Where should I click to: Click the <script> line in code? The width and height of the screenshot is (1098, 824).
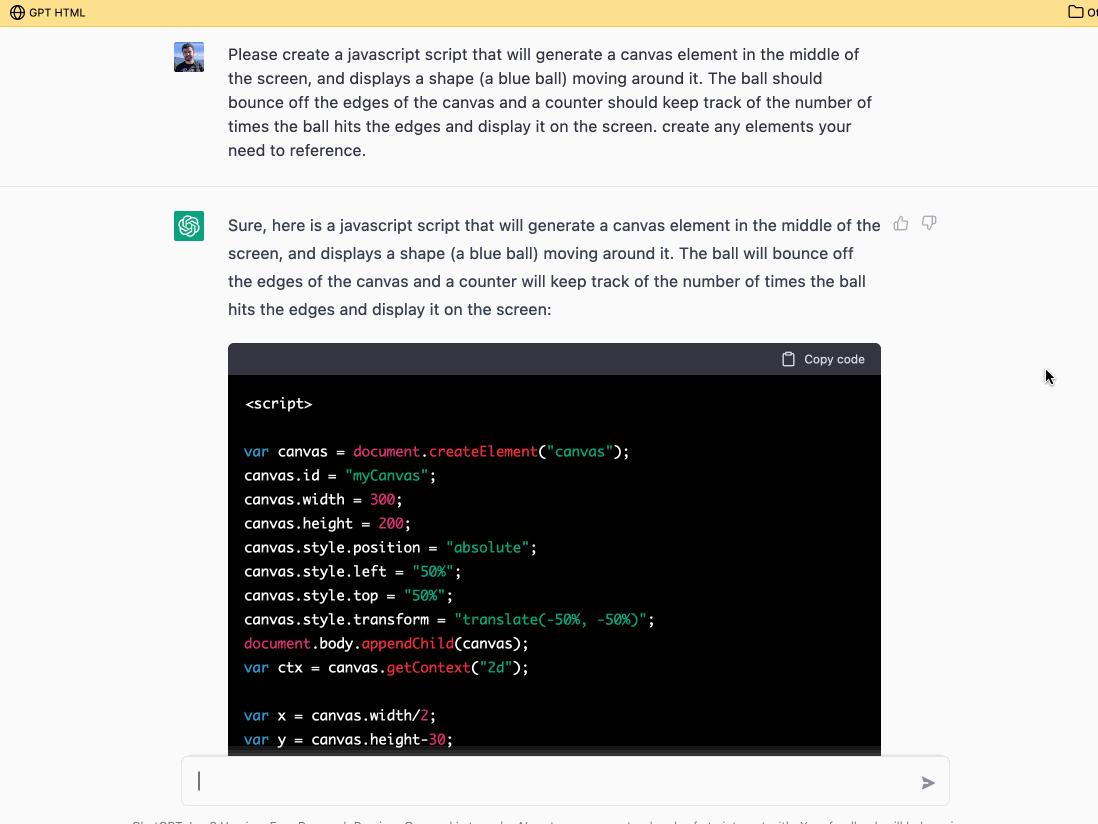[x=279, y=404]
